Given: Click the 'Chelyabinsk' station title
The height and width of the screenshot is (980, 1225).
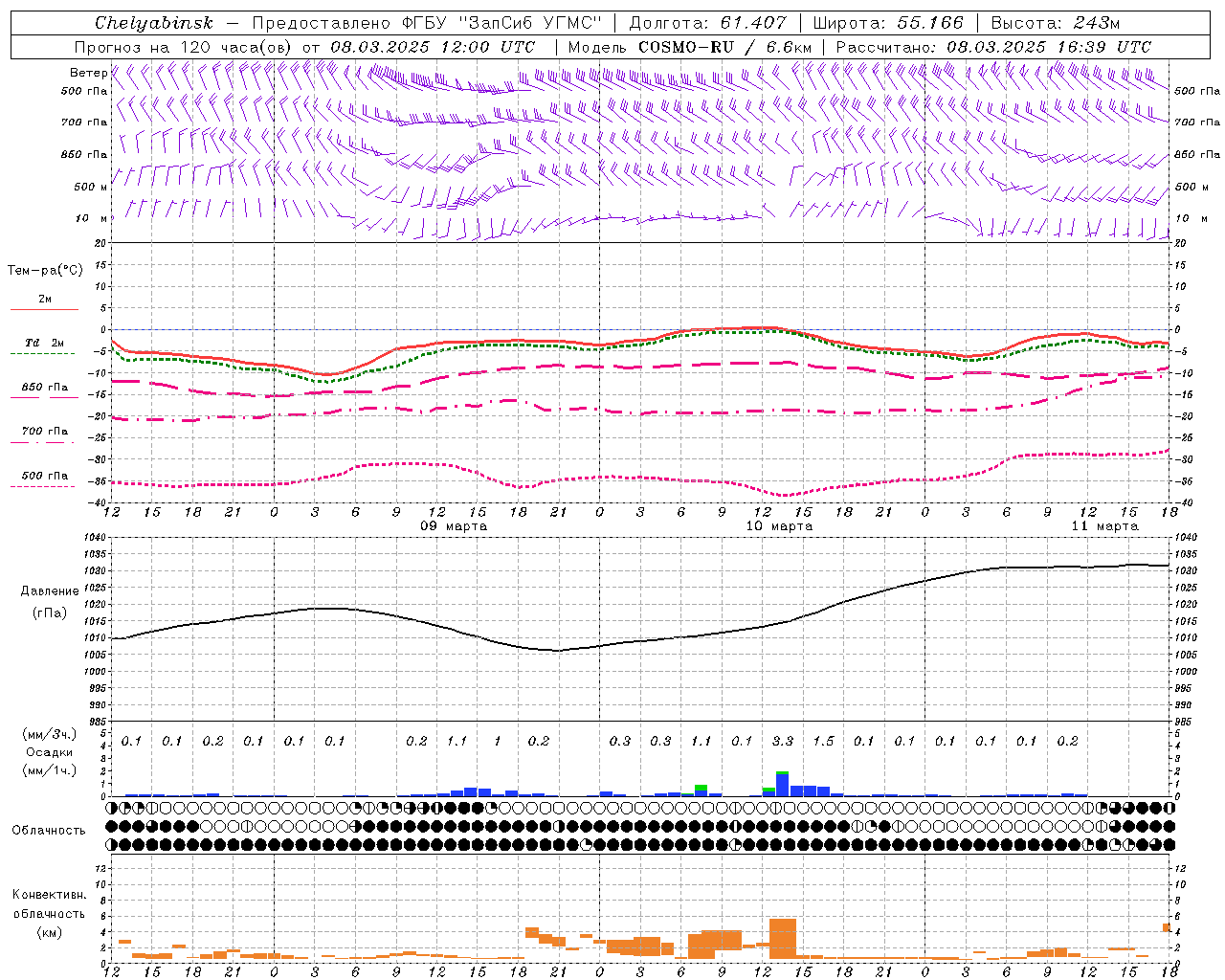Looking at the screenshot, I should coord(153,23).
